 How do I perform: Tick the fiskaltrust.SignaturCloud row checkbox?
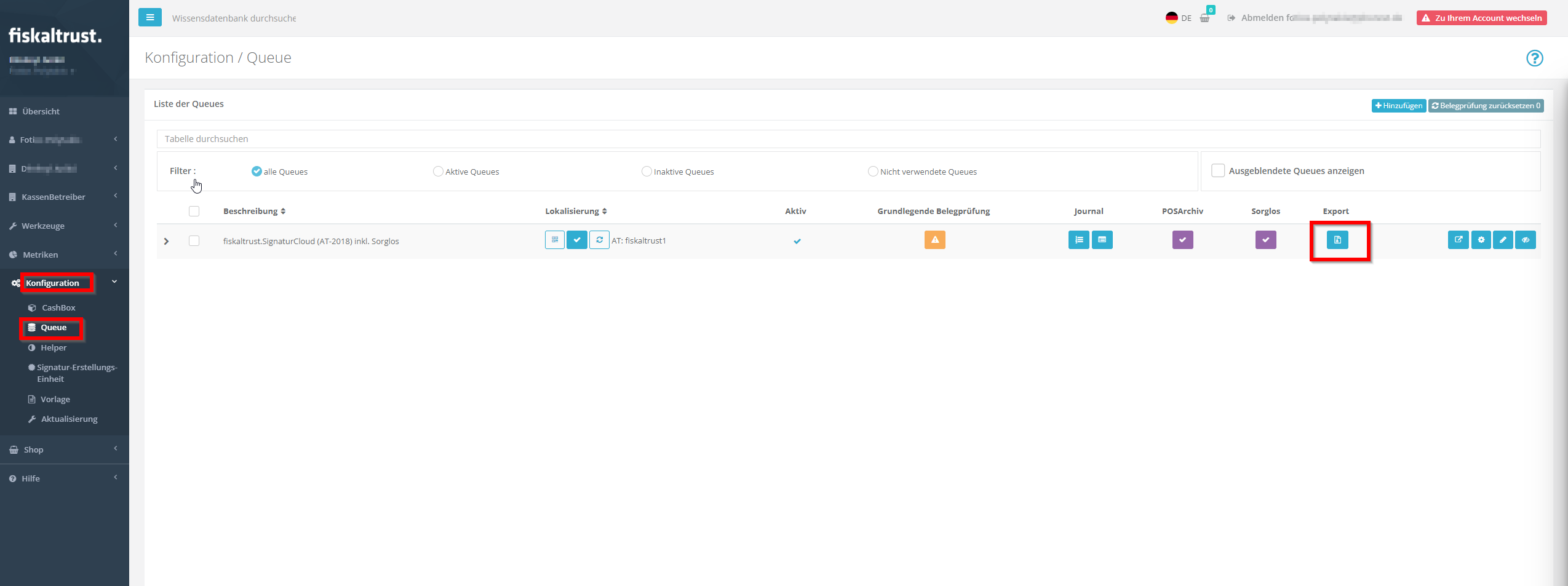(x=194, y=240)
